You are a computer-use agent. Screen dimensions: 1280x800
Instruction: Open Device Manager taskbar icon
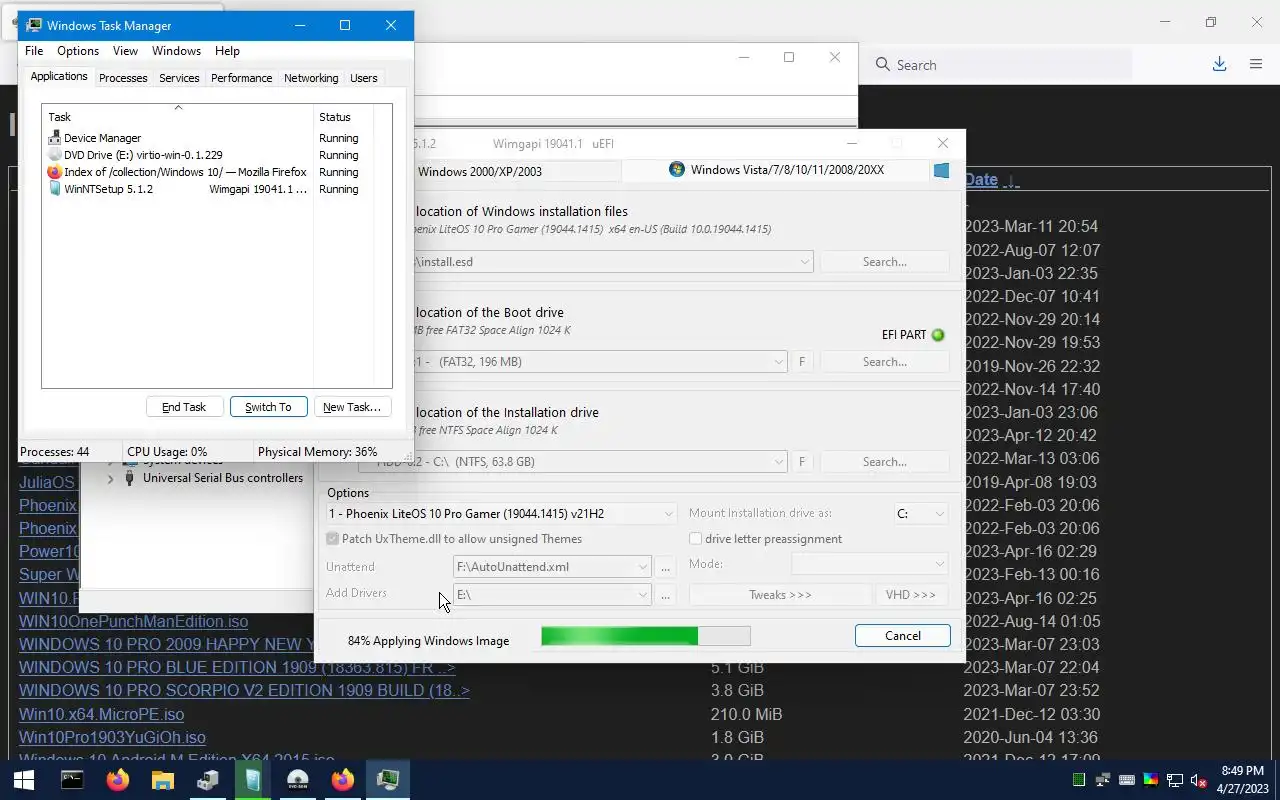(x=208, y=780)
